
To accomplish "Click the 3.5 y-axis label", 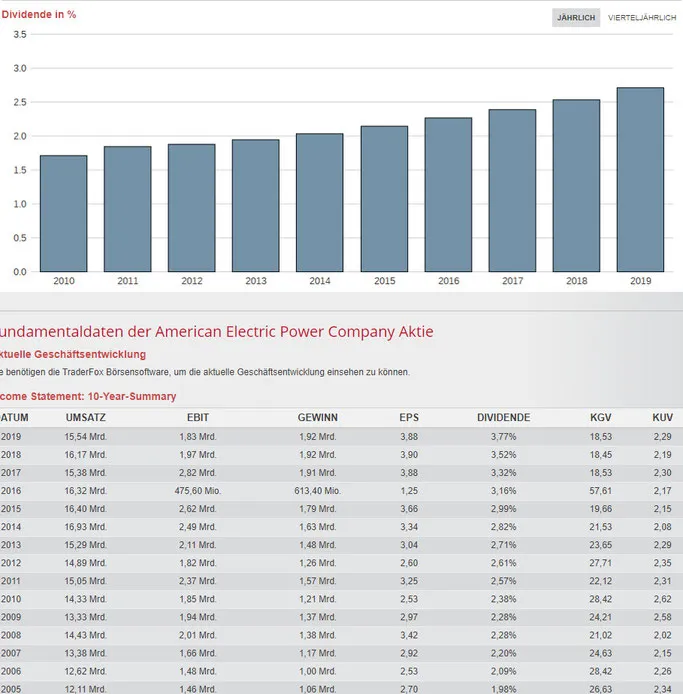I will coord(20,35).
